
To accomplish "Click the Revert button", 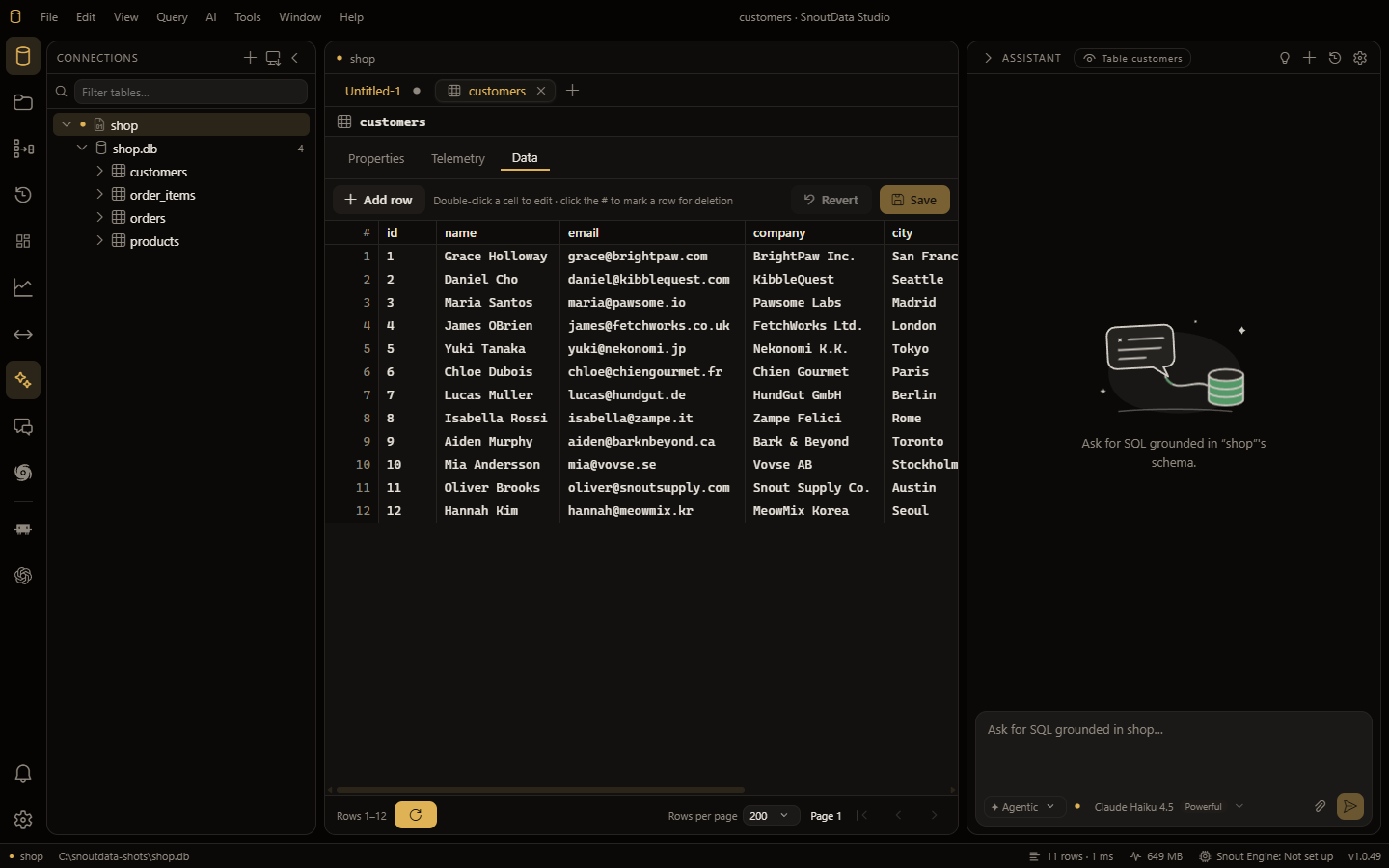I will 831,200.
